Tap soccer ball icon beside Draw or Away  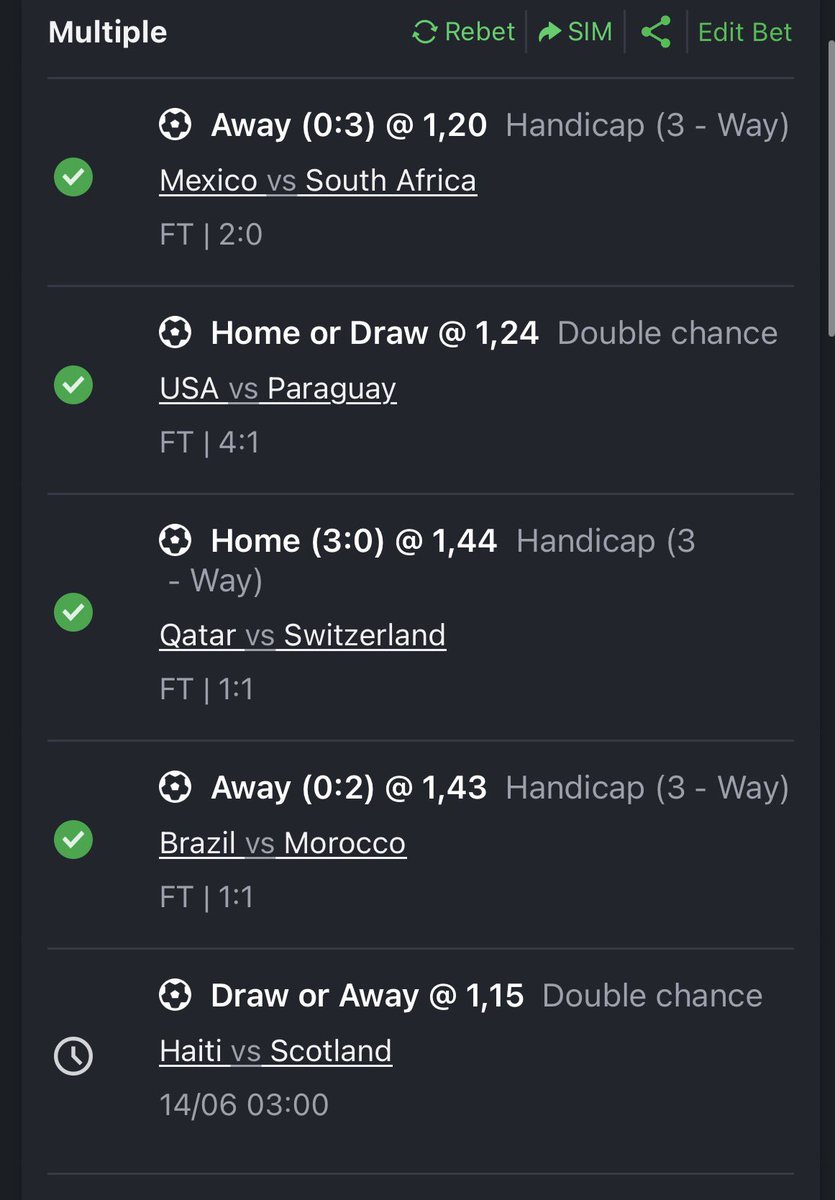(x=175, y=996)
